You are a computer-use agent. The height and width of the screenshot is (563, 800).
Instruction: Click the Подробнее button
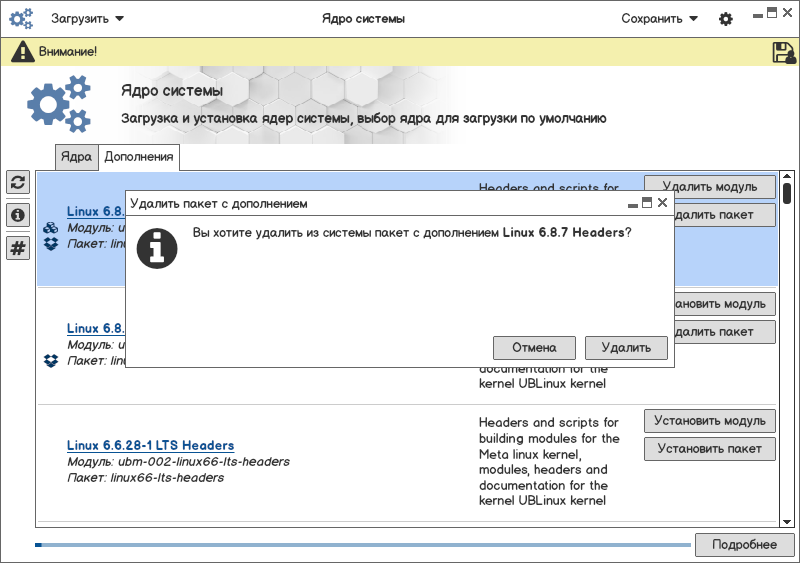(744, 545)
